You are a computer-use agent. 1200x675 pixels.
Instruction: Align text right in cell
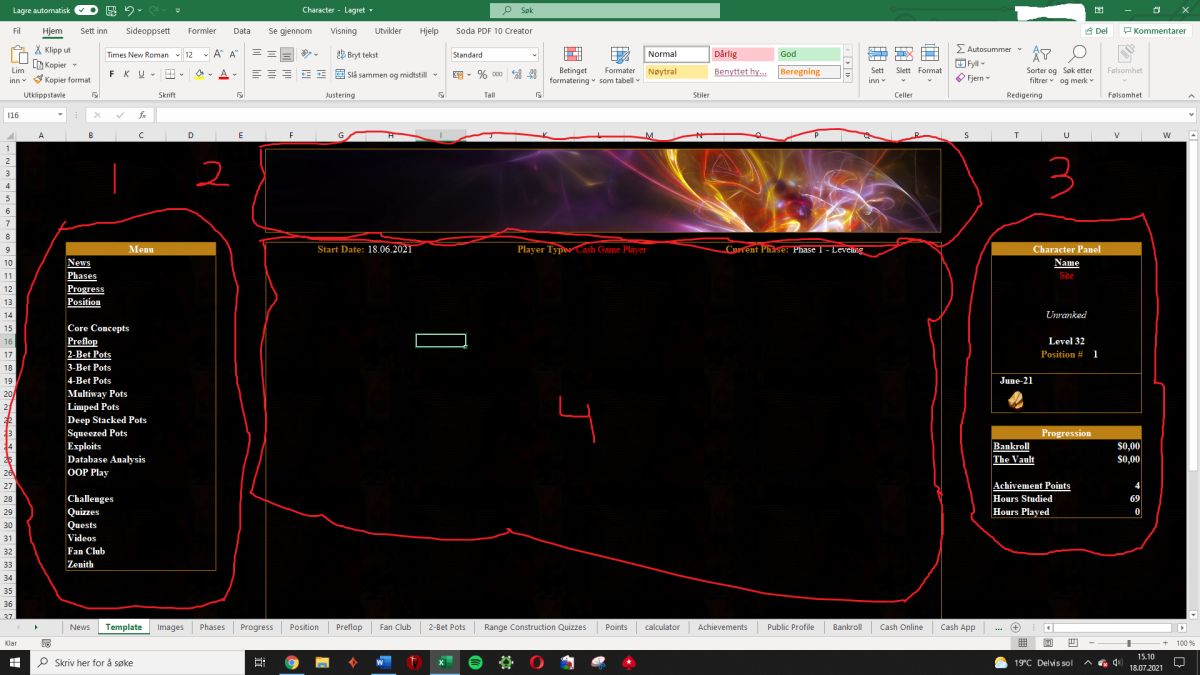287,74
